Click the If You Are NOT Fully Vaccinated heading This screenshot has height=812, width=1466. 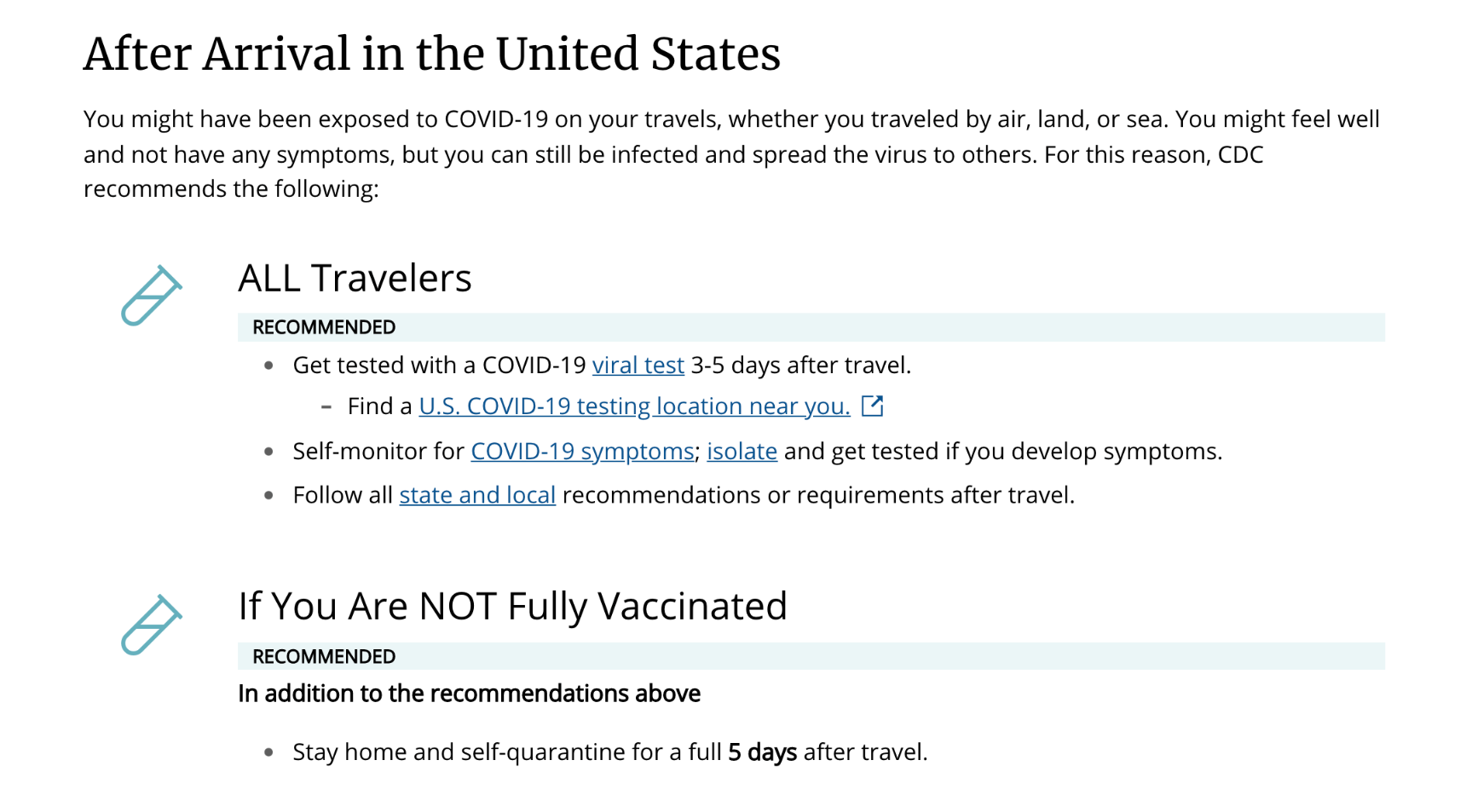click(512, 606)
